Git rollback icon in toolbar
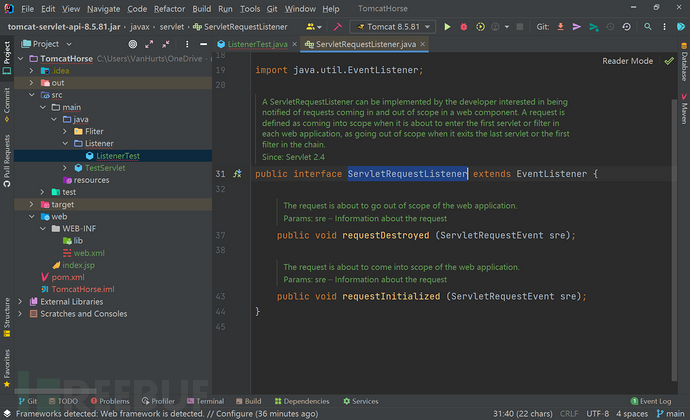This screenshot has width=690, height=420. pos(627,27)
